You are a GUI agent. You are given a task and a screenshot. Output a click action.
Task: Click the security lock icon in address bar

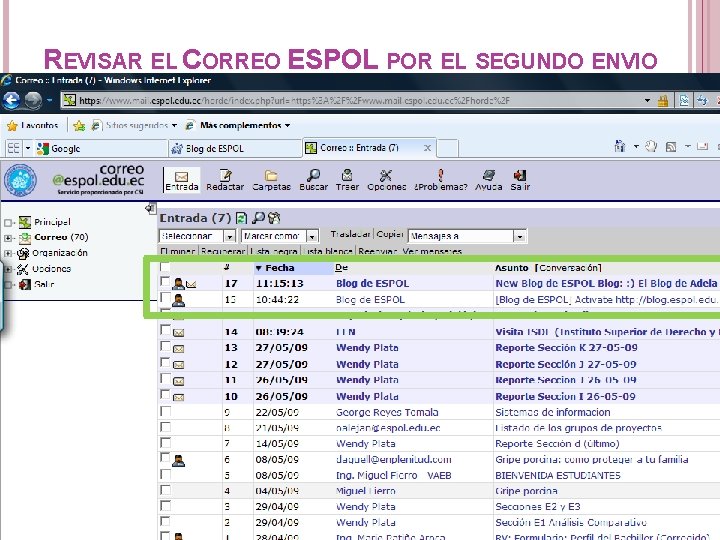coord(663,101)
